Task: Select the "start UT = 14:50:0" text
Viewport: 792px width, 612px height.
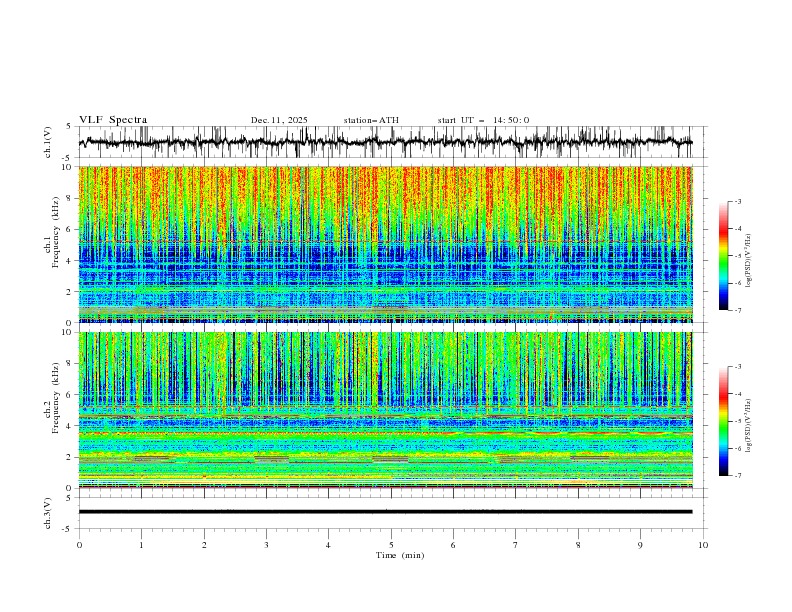Action: tap(483, 120)
